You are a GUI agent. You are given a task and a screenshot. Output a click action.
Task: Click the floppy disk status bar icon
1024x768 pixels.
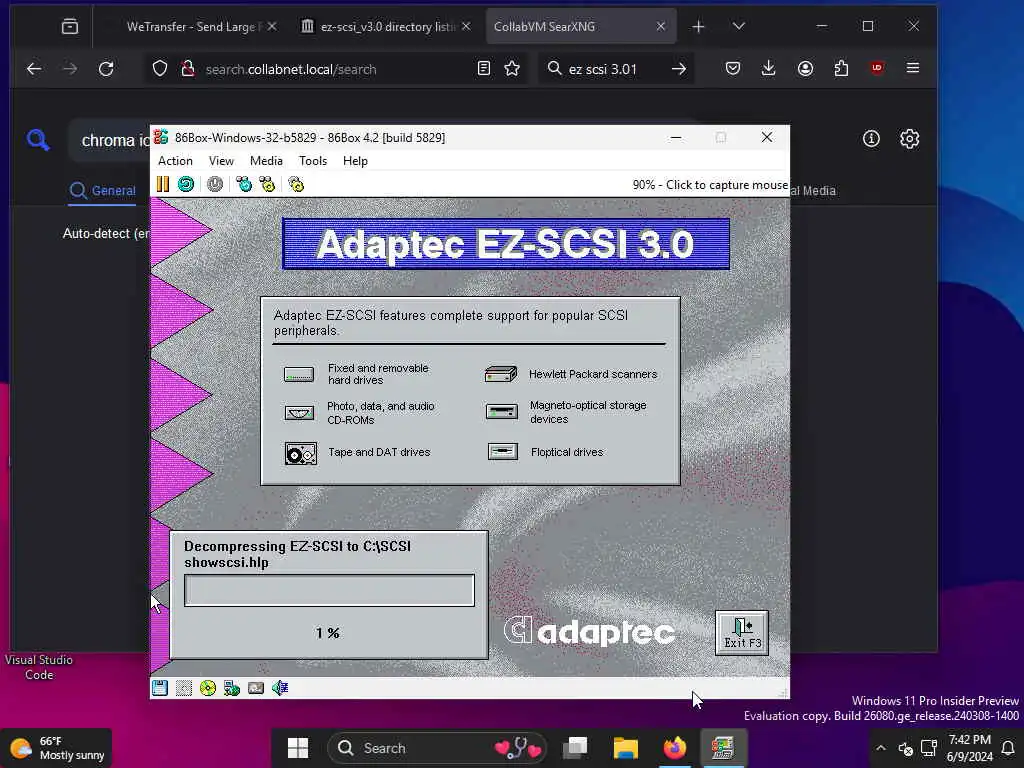pyautogui.click(x=160, y=688)
